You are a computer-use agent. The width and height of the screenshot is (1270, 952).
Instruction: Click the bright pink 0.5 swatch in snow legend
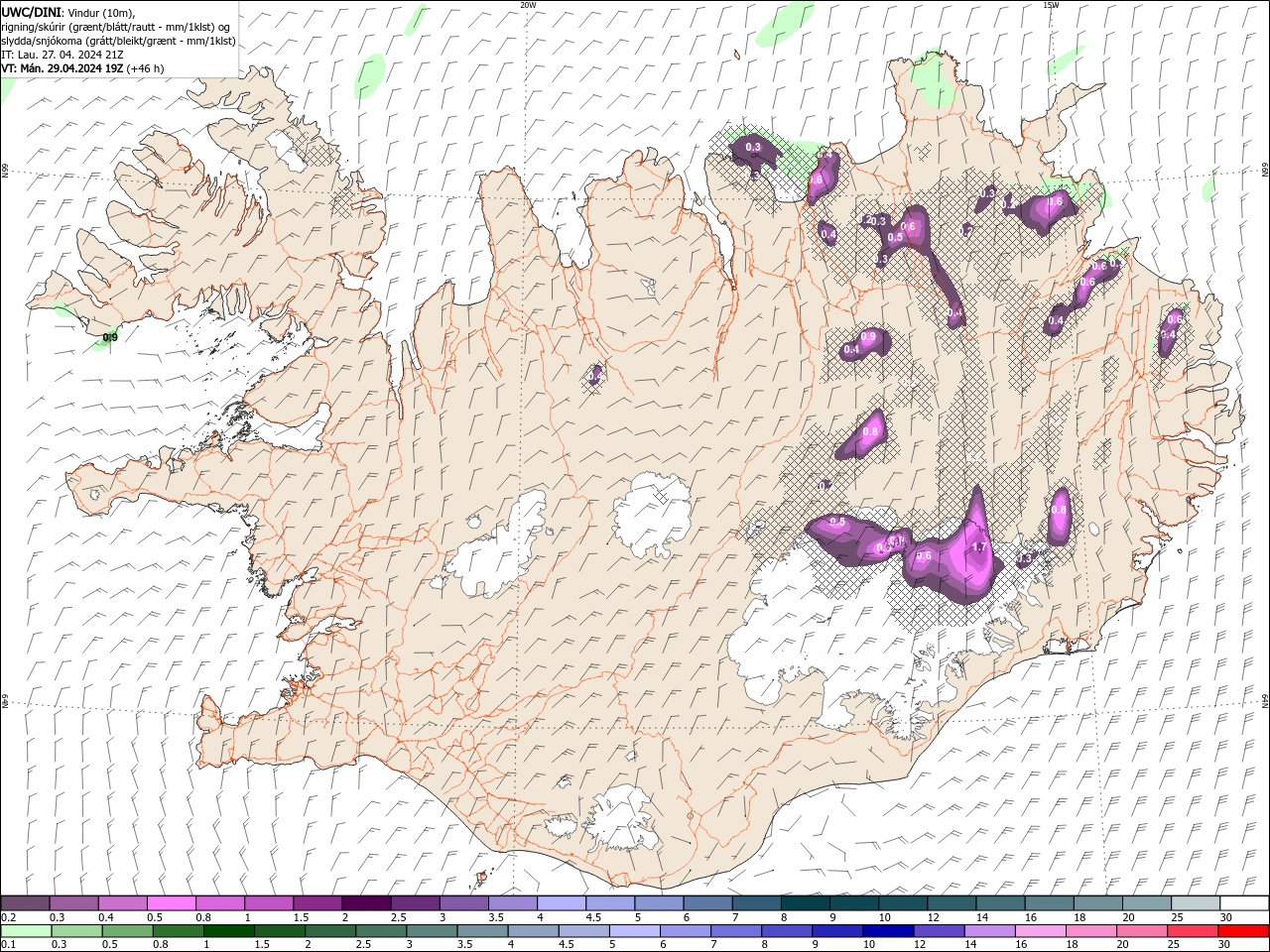click(171, 903)
